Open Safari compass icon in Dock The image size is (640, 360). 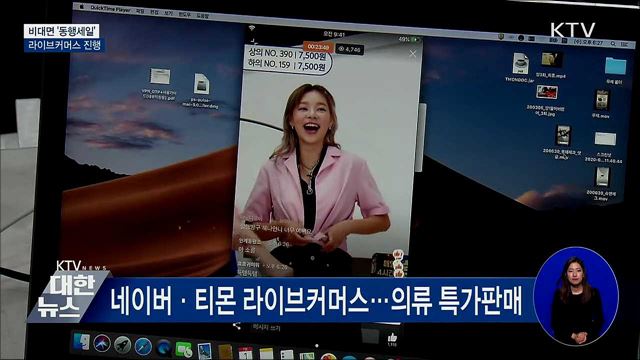(x=143, y=347)
